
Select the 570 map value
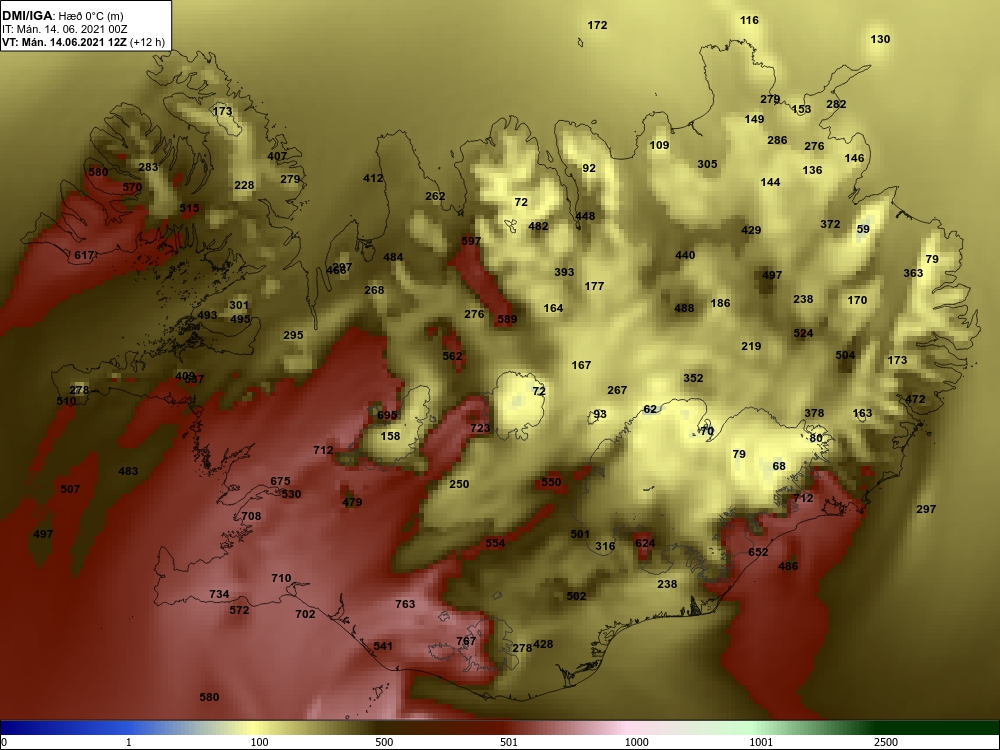click(132, 188)
